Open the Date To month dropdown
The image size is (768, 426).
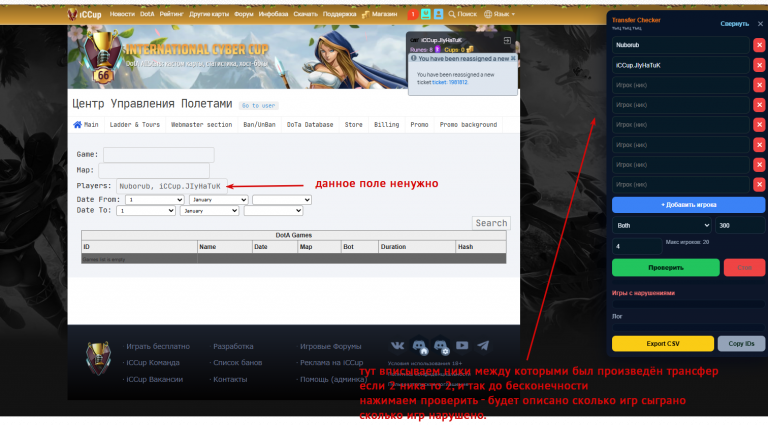210,211
